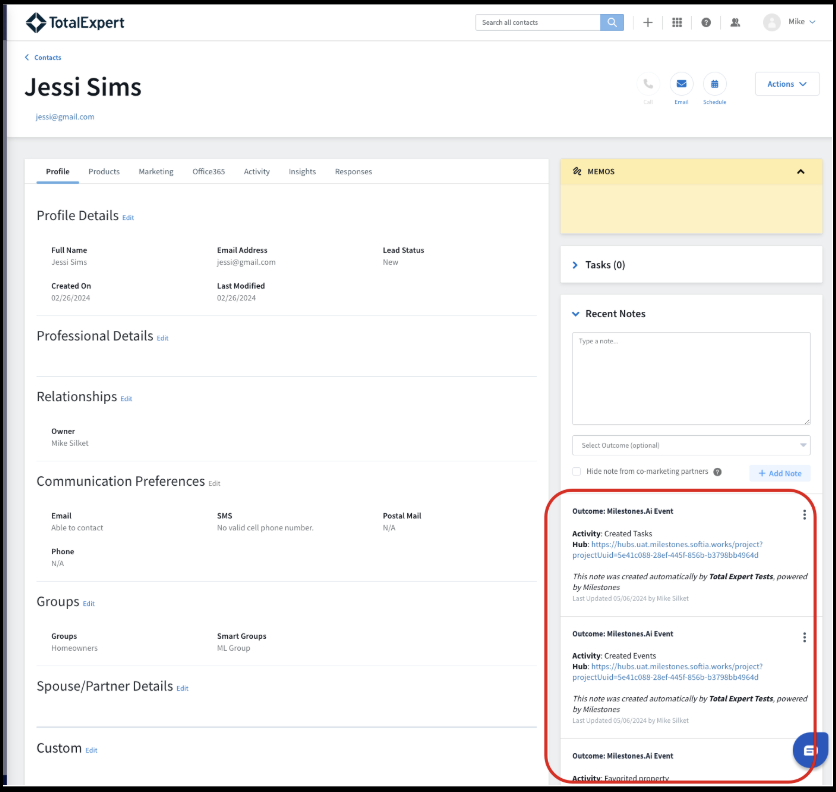Edit Professional Details

[x=163, y=338]
